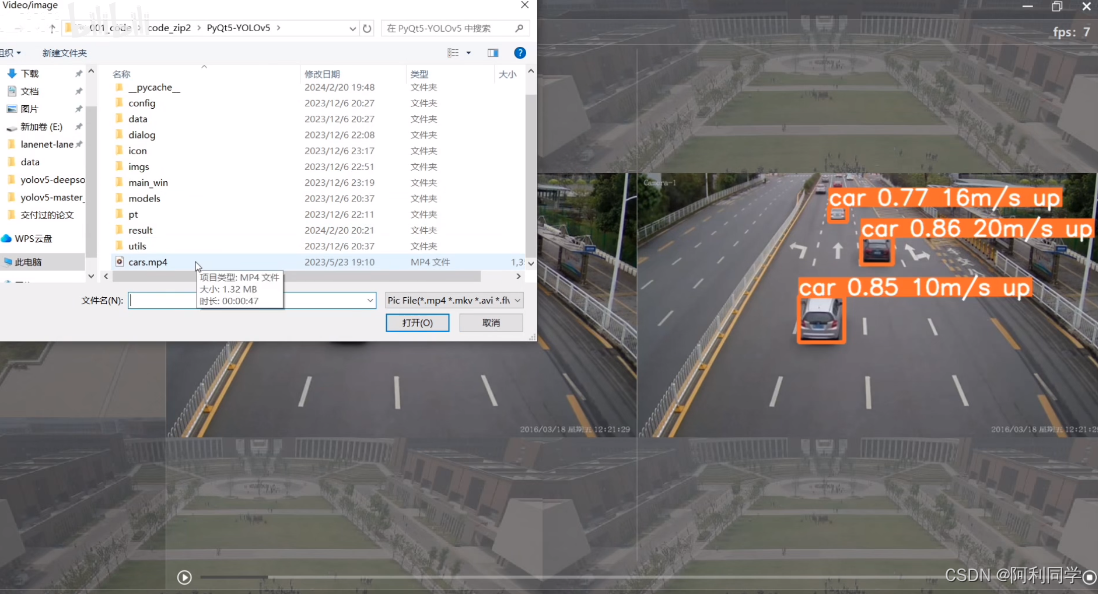Click the refresh button beside address bar
The height and width of the screenshot is (594, 1098).
(x=367, y=29)
